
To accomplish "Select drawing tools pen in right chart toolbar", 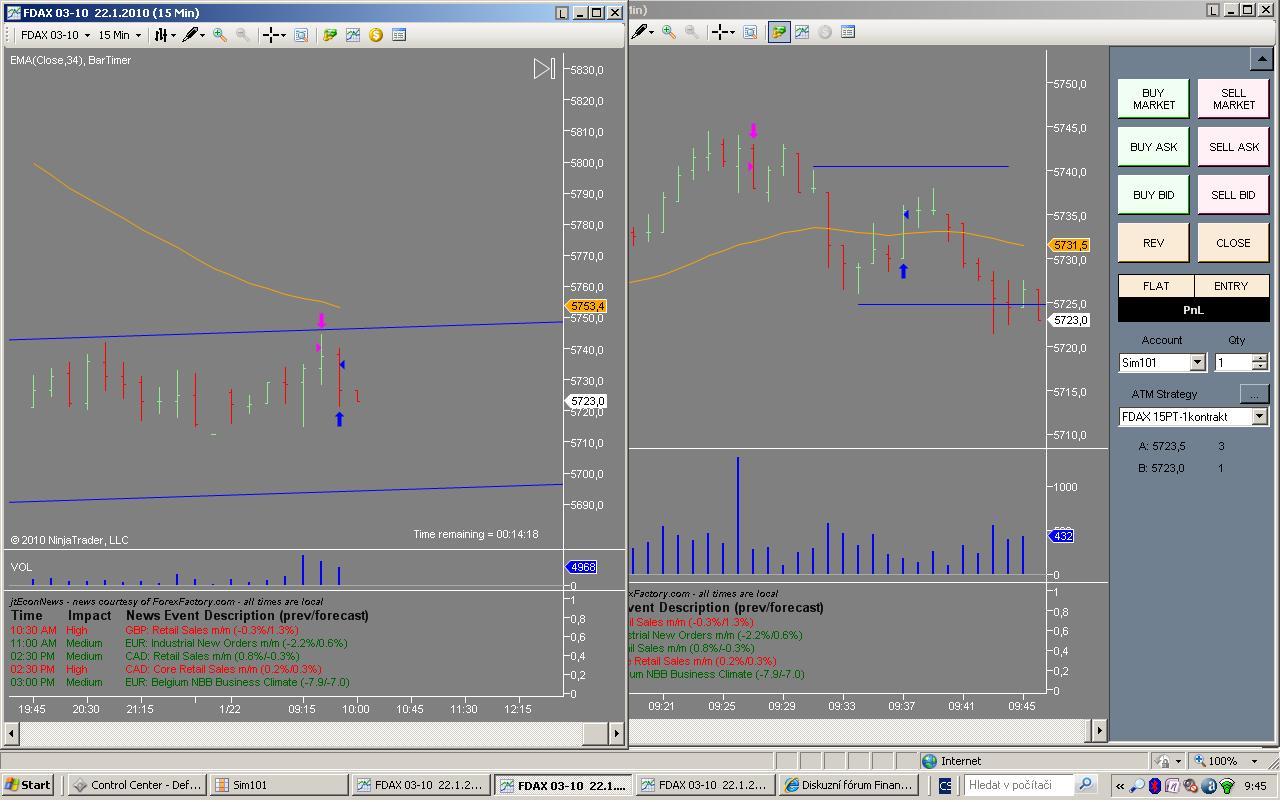I will [x=642, y=32].
